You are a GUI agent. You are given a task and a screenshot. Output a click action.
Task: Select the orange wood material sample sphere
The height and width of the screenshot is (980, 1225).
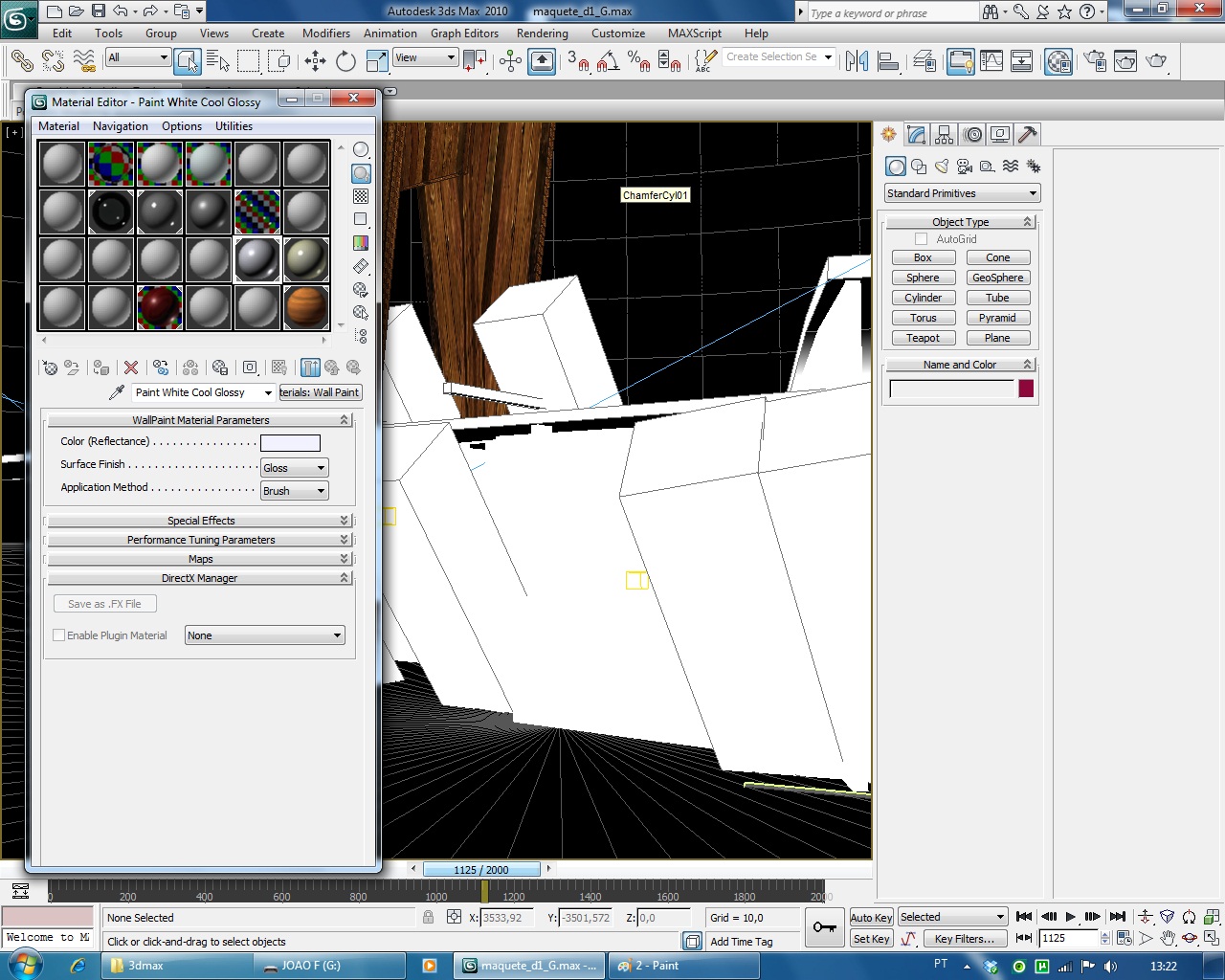[x=306, y=307]
